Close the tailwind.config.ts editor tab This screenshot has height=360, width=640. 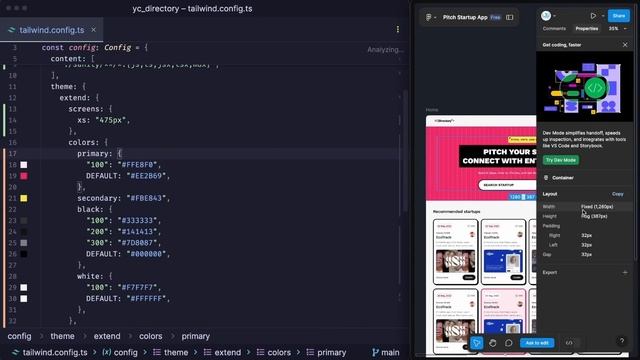click(x=93, y=30)
